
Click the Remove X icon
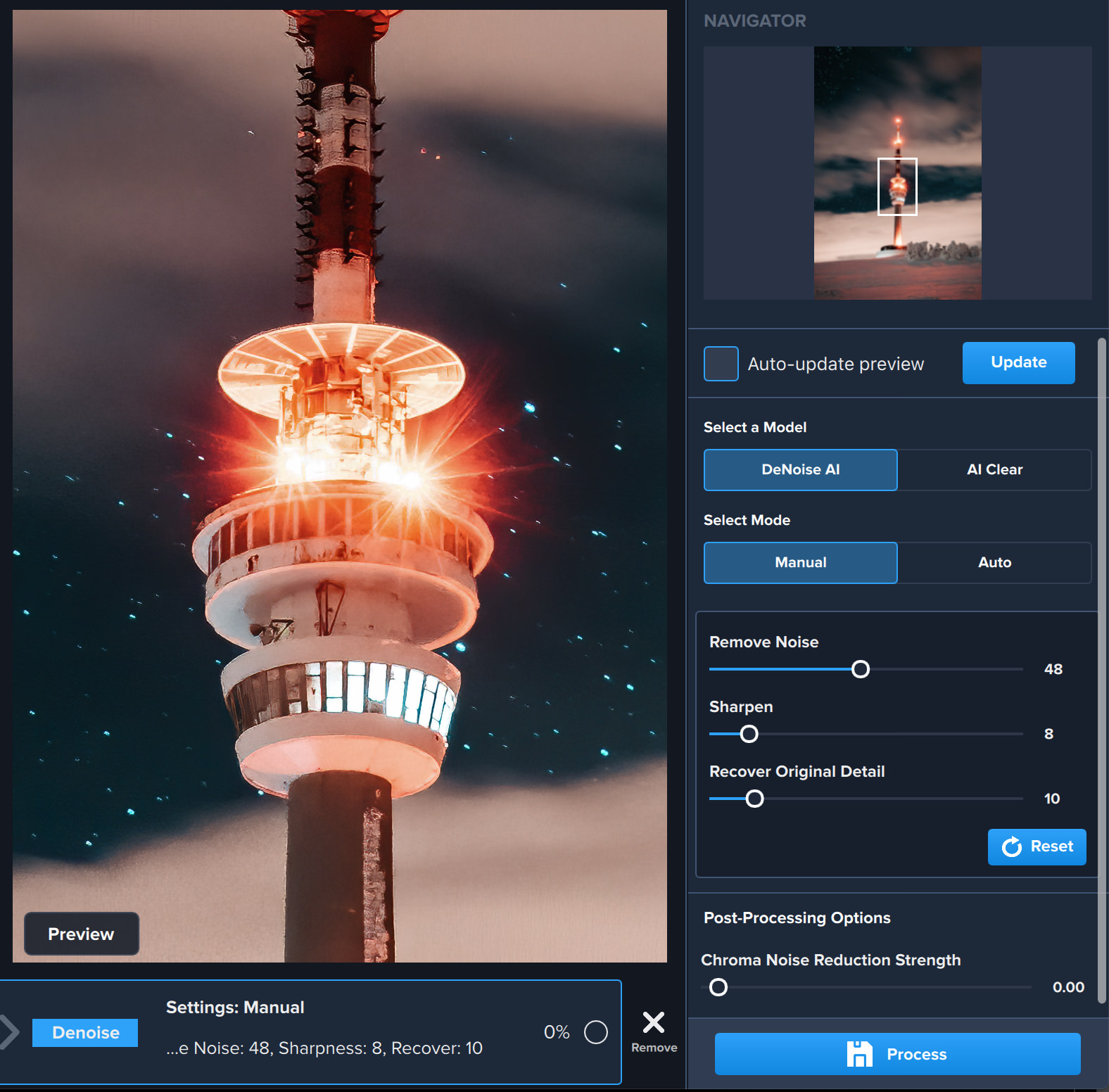pos(653,1022)
